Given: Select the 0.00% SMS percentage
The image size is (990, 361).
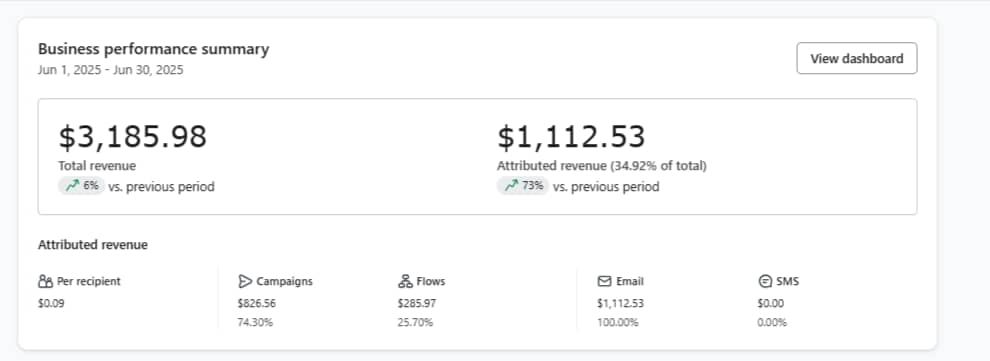Looking at the screenshot, I should coord(772,323).
